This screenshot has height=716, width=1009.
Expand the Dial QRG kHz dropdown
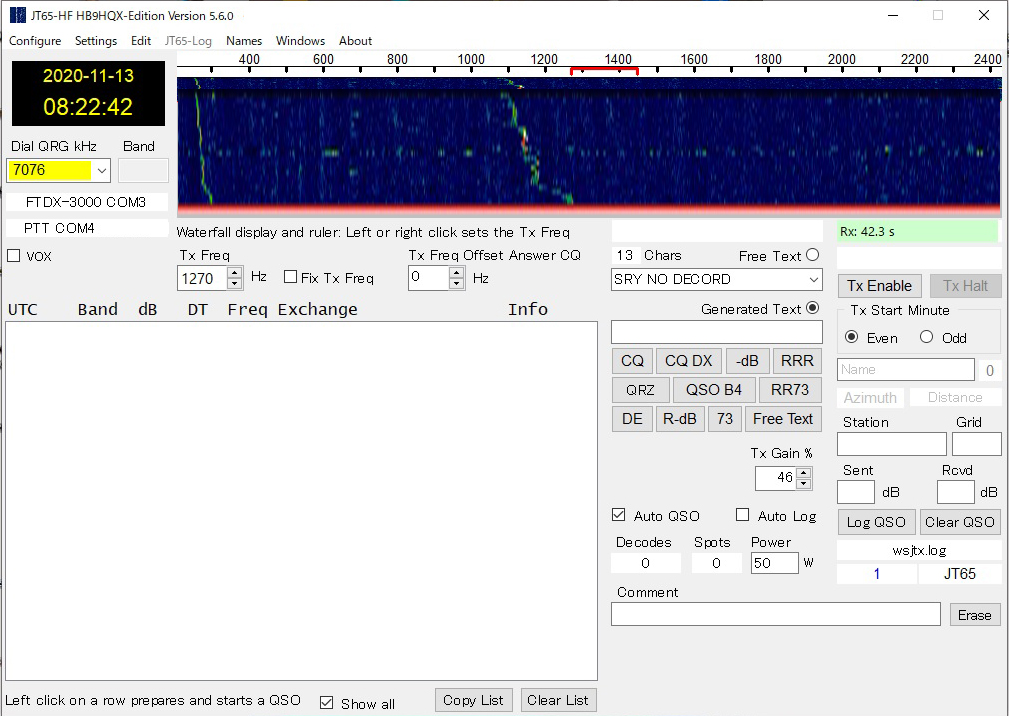[102, 170]
